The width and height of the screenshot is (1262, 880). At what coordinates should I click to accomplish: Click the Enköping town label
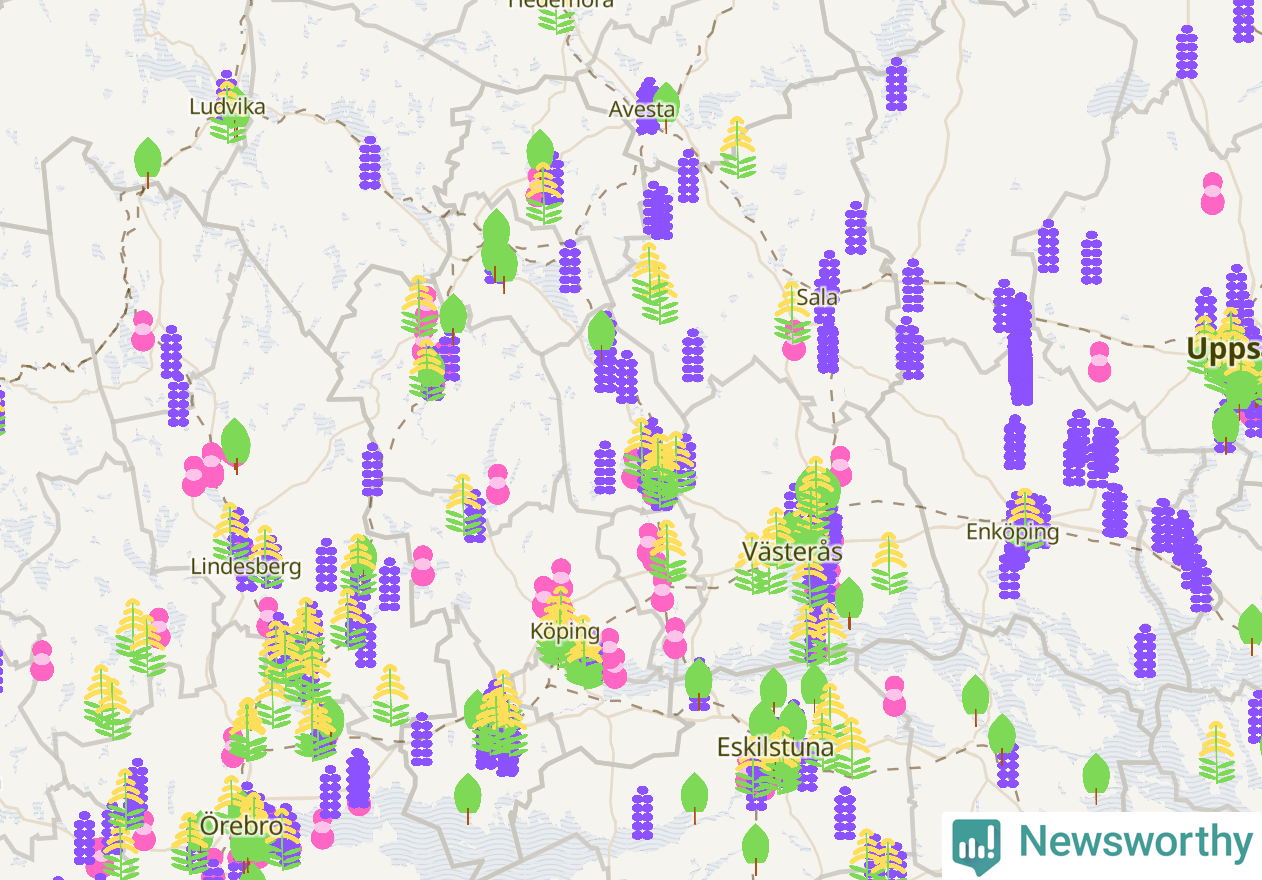[x=1012, y=532]
